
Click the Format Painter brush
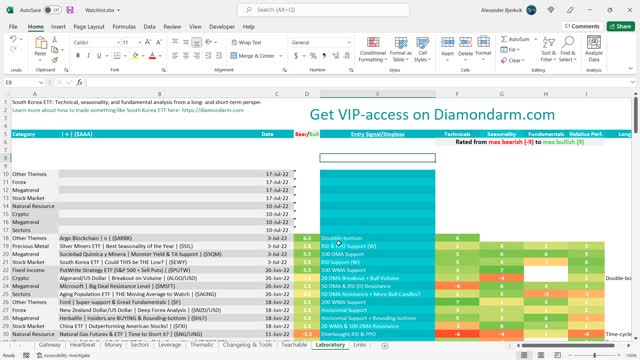click(x=55, y=60)
